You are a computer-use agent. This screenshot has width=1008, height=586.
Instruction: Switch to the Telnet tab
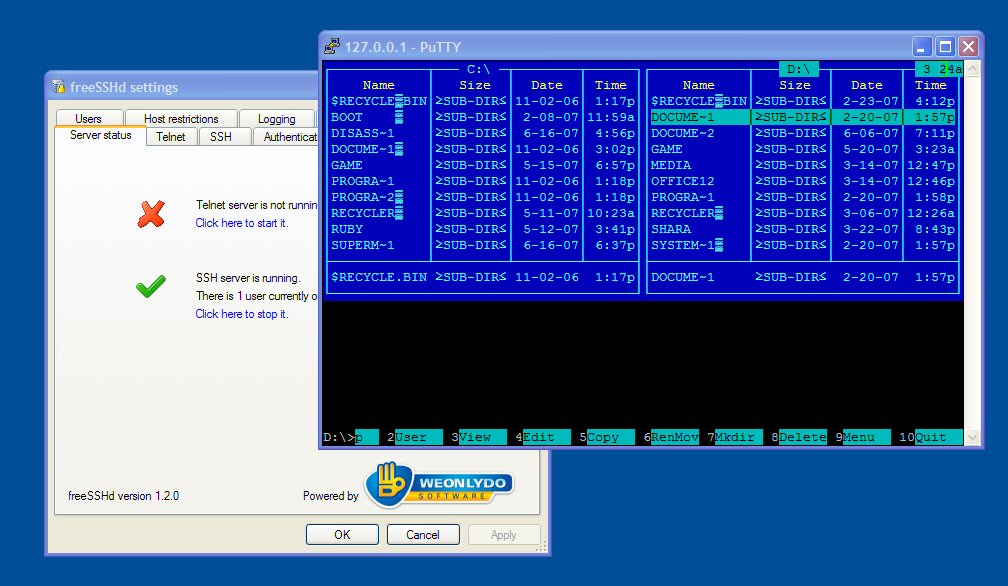point(170,137)
